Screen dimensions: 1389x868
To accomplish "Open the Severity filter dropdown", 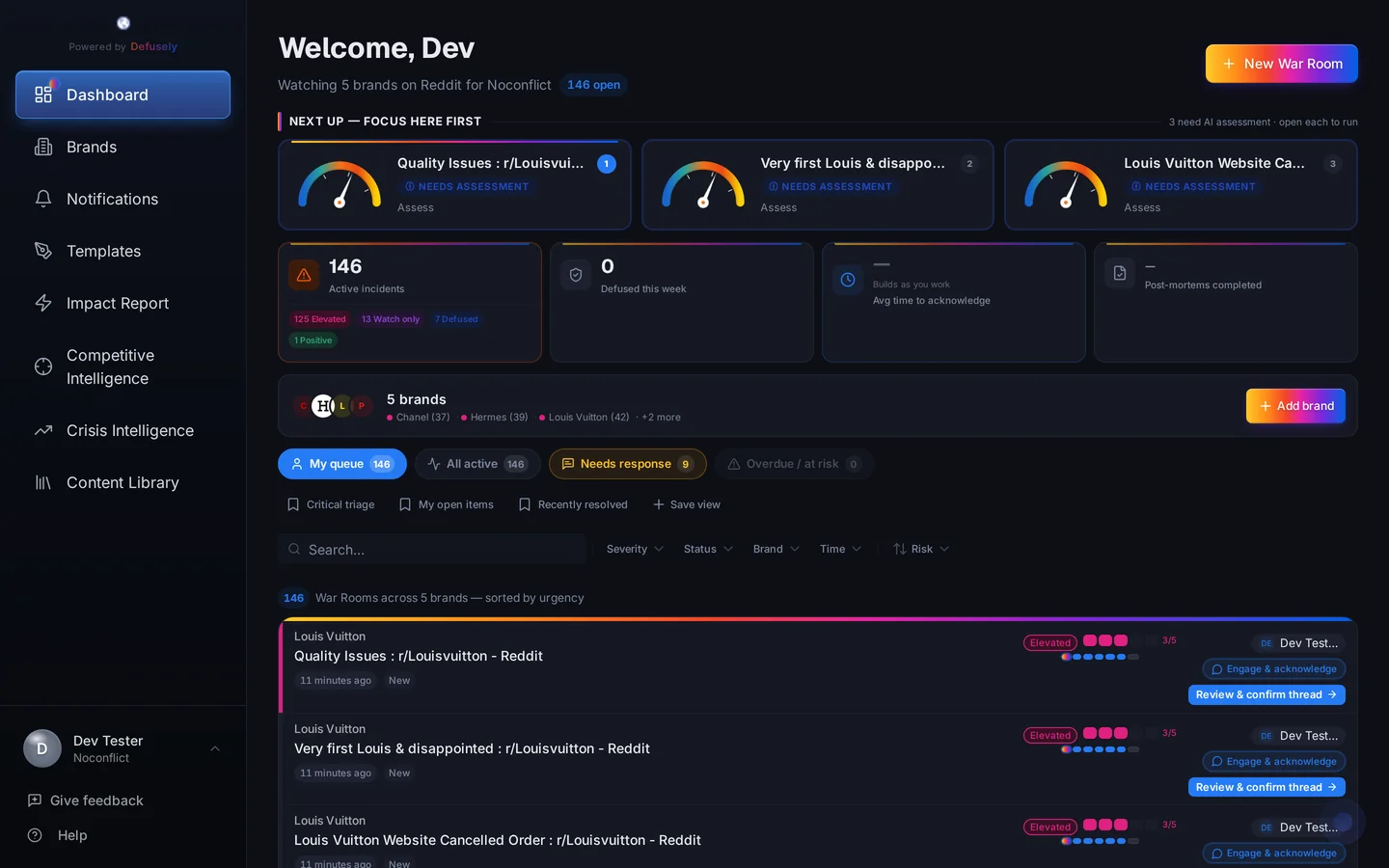I will coord(634,549).
